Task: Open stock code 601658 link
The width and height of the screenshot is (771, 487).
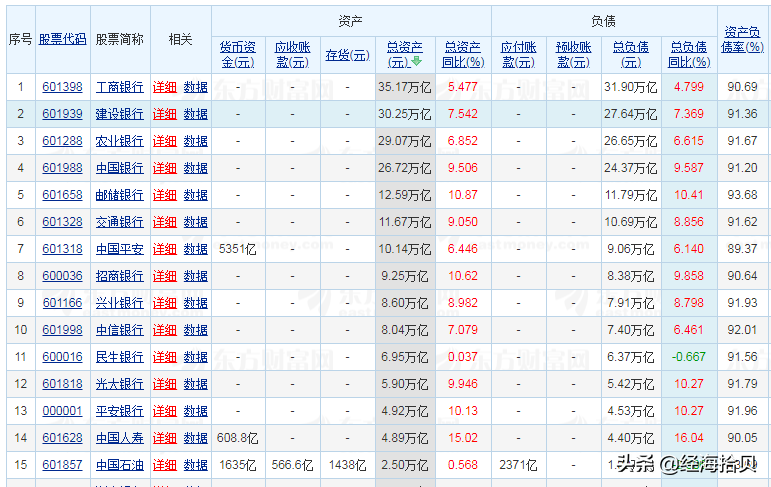Action: pos(62,195)
